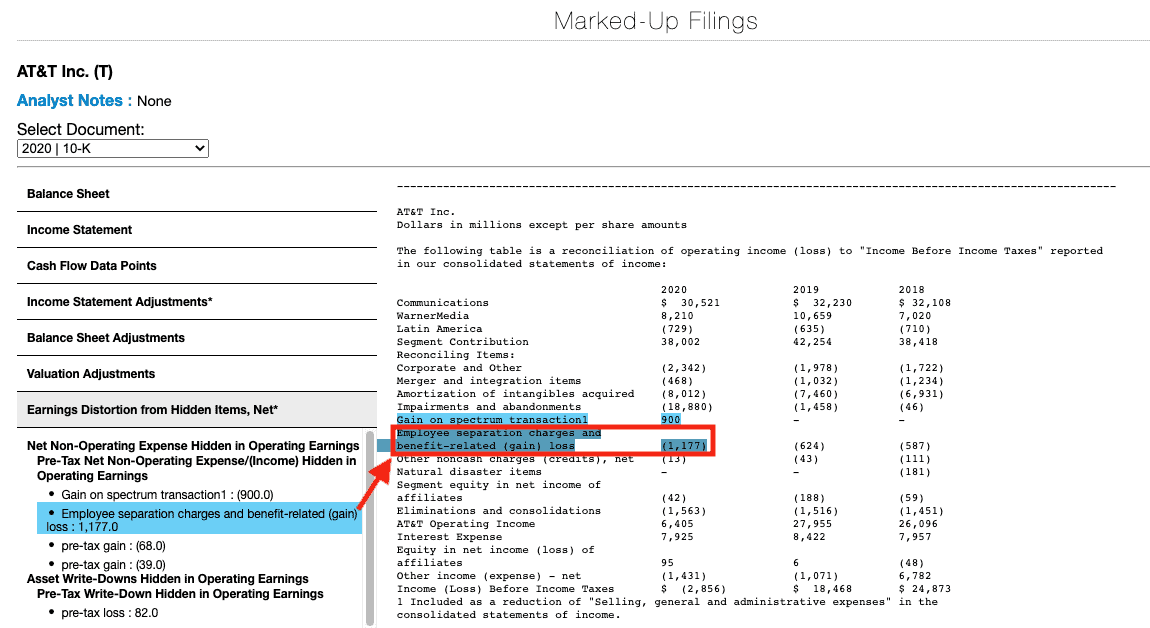Select Gain on spectrum transaction1 item
The width and height of the screenshot is (1150, 628).
click(167, 494)
